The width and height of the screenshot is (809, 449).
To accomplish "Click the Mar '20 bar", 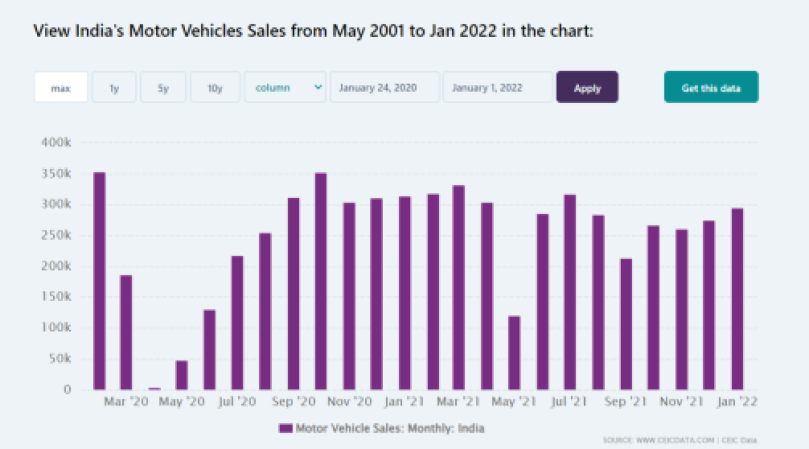I will [126, 332].
